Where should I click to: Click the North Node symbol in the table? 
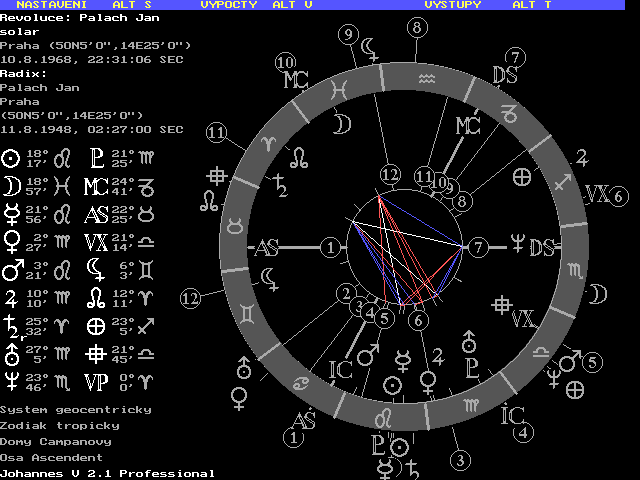click(x=96, y=296)
